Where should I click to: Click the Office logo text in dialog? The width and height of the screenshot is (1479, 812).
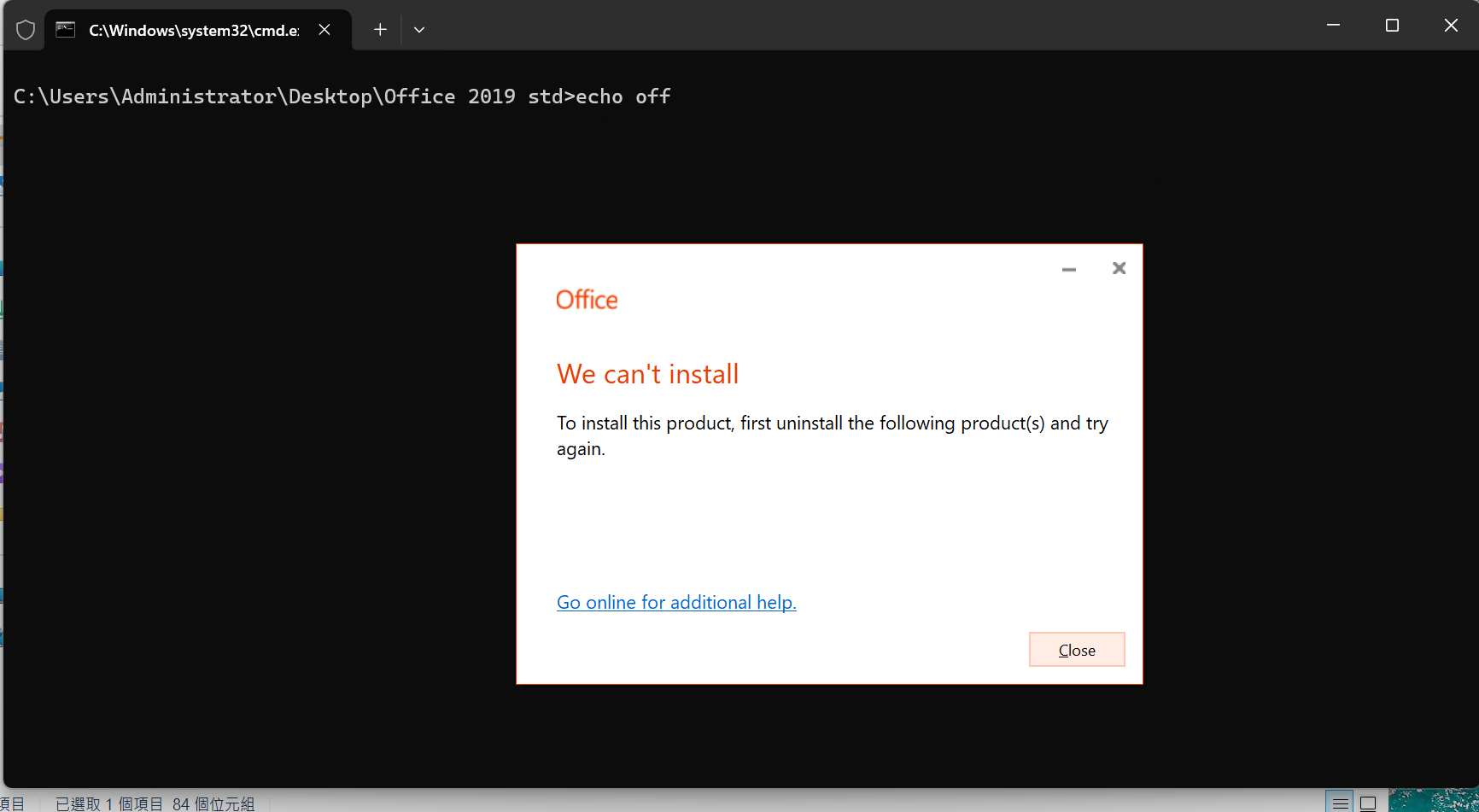coord(587,300)
